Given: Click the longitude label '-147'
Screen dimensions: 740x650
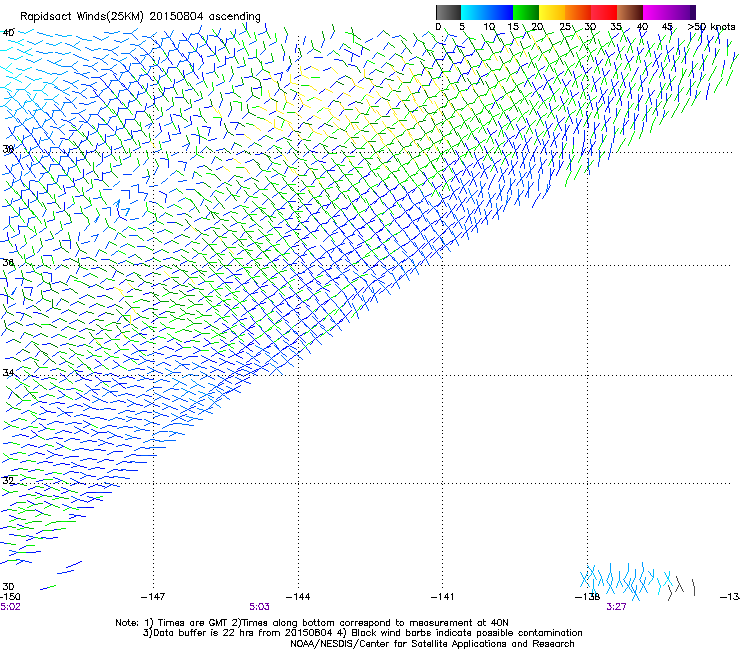Looking at the screenshot, I should point(153,597).
